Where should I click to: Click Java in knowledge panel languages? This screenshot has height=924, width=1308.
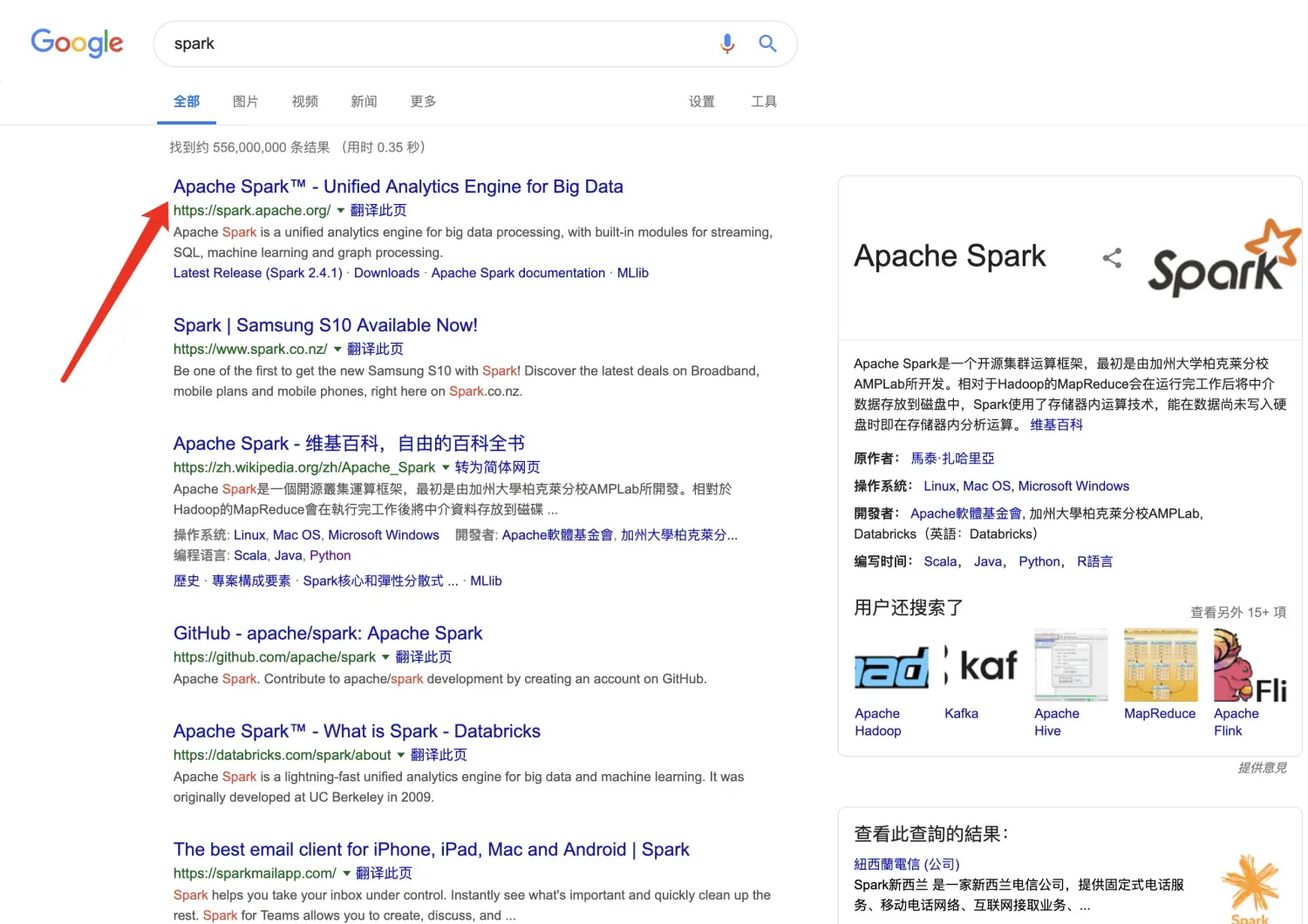[988, 562]
